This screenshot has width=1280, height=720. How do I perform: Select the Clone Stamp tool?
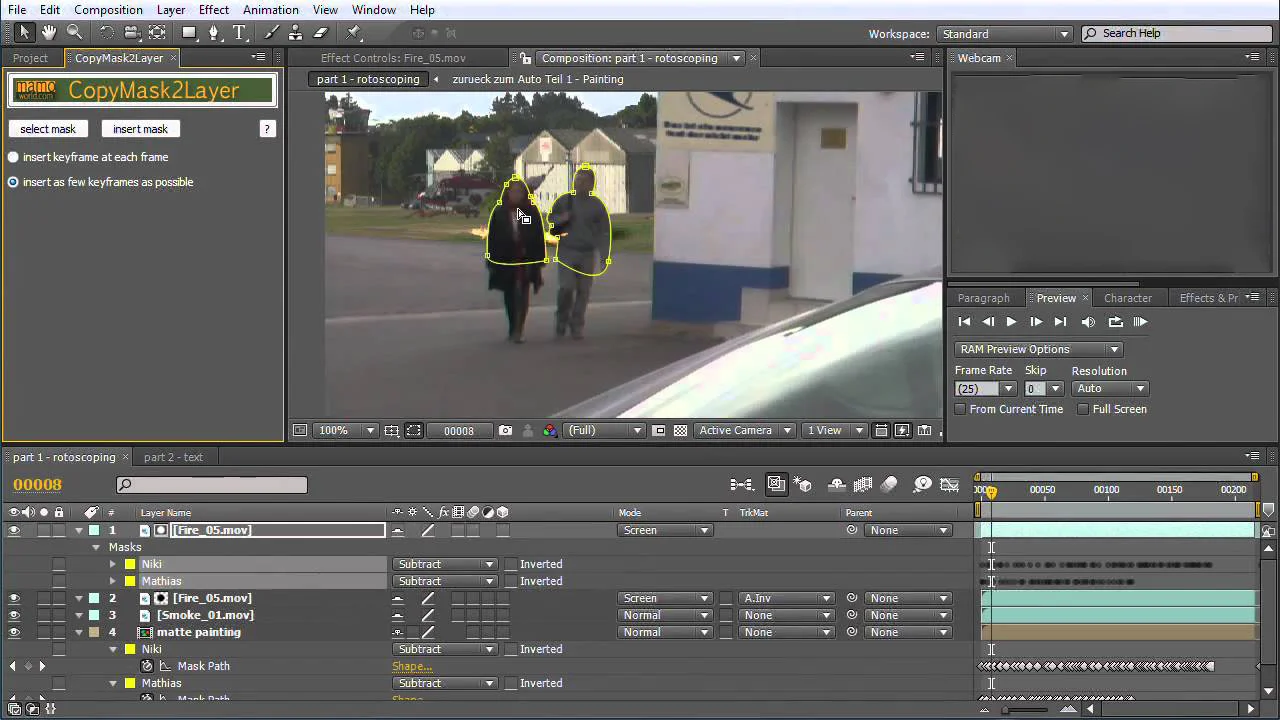296,33
